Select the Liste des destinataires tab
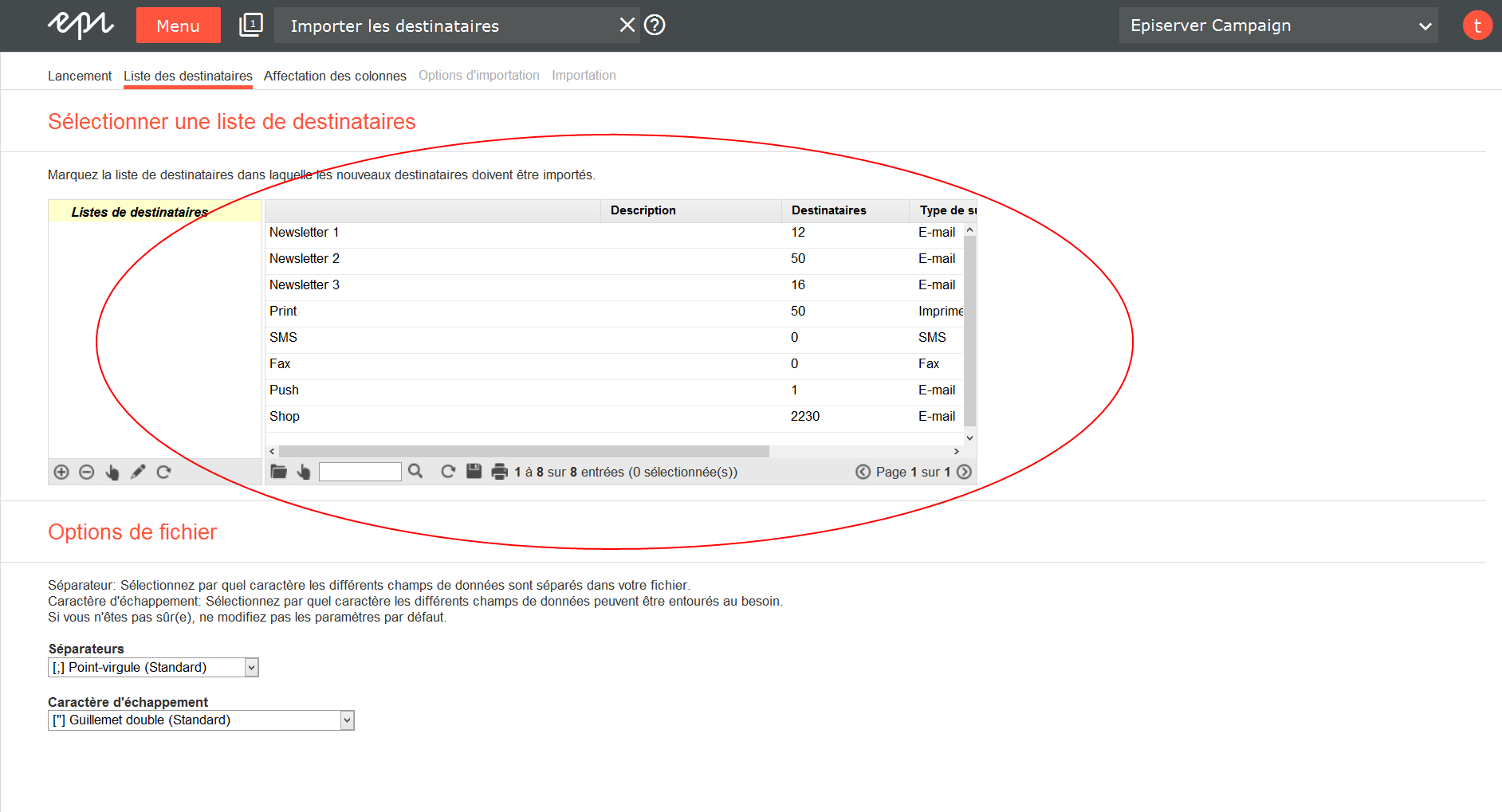Screen dimensions: 1502x812 pos(188,76)
